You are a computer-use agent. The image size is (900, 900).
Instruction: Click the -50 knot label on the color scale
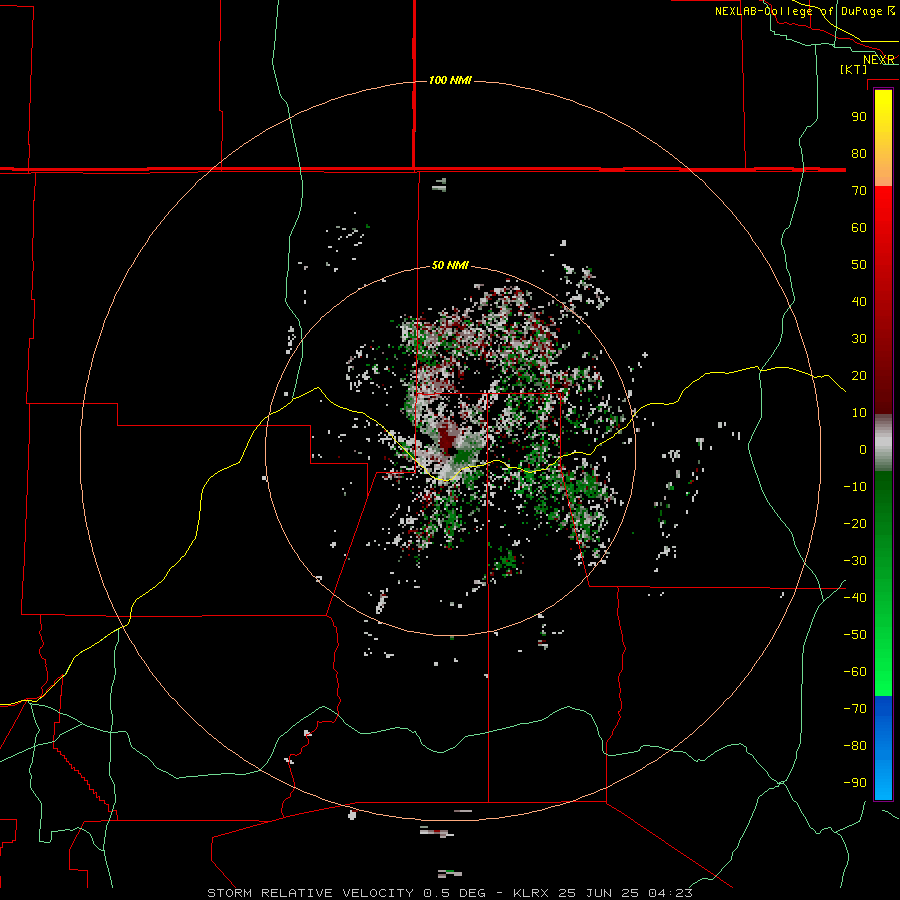pyautogui.click(x=855, y=635)
